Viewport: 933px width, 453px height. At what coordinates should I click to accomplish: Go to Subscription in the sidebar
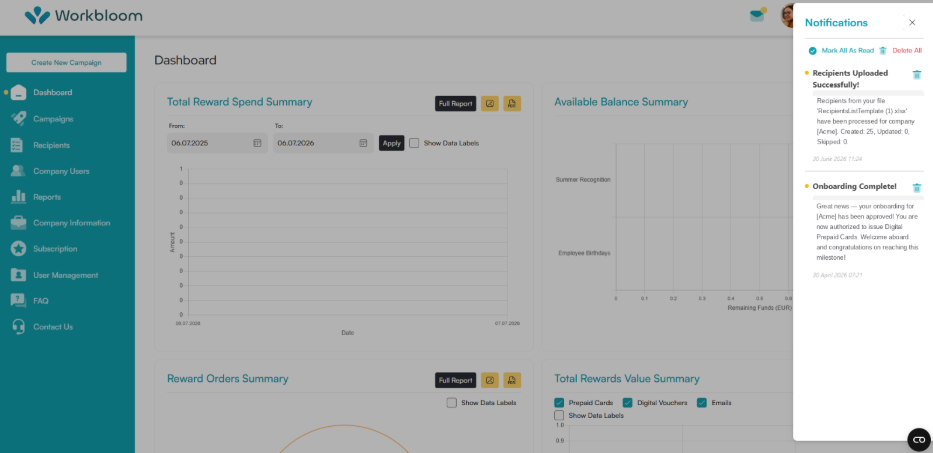pyautogui.click(x=55, y=249)
